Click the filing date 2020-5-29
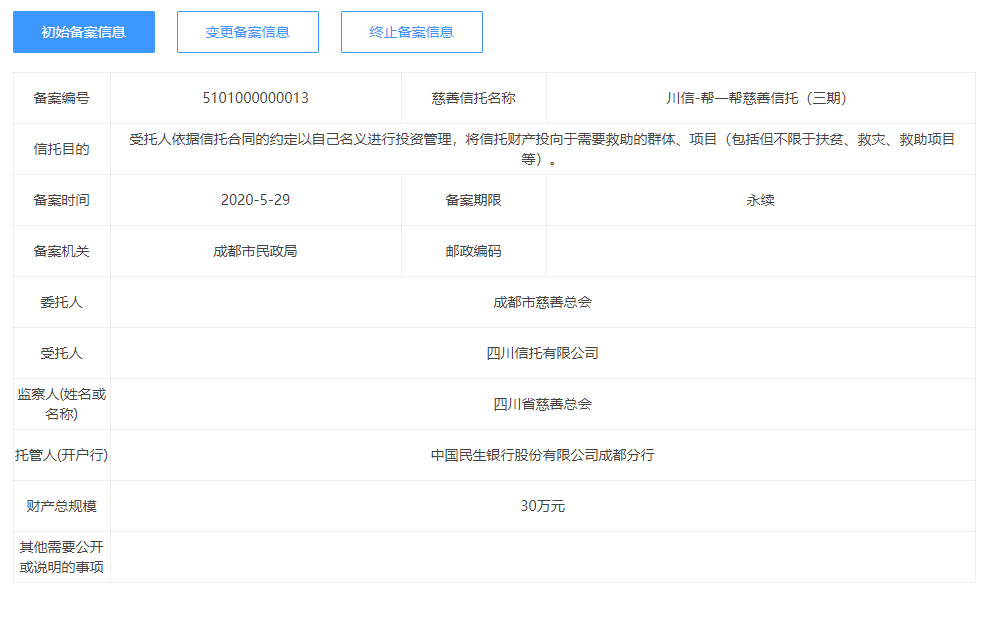989x624 pixels. [255, 200]
